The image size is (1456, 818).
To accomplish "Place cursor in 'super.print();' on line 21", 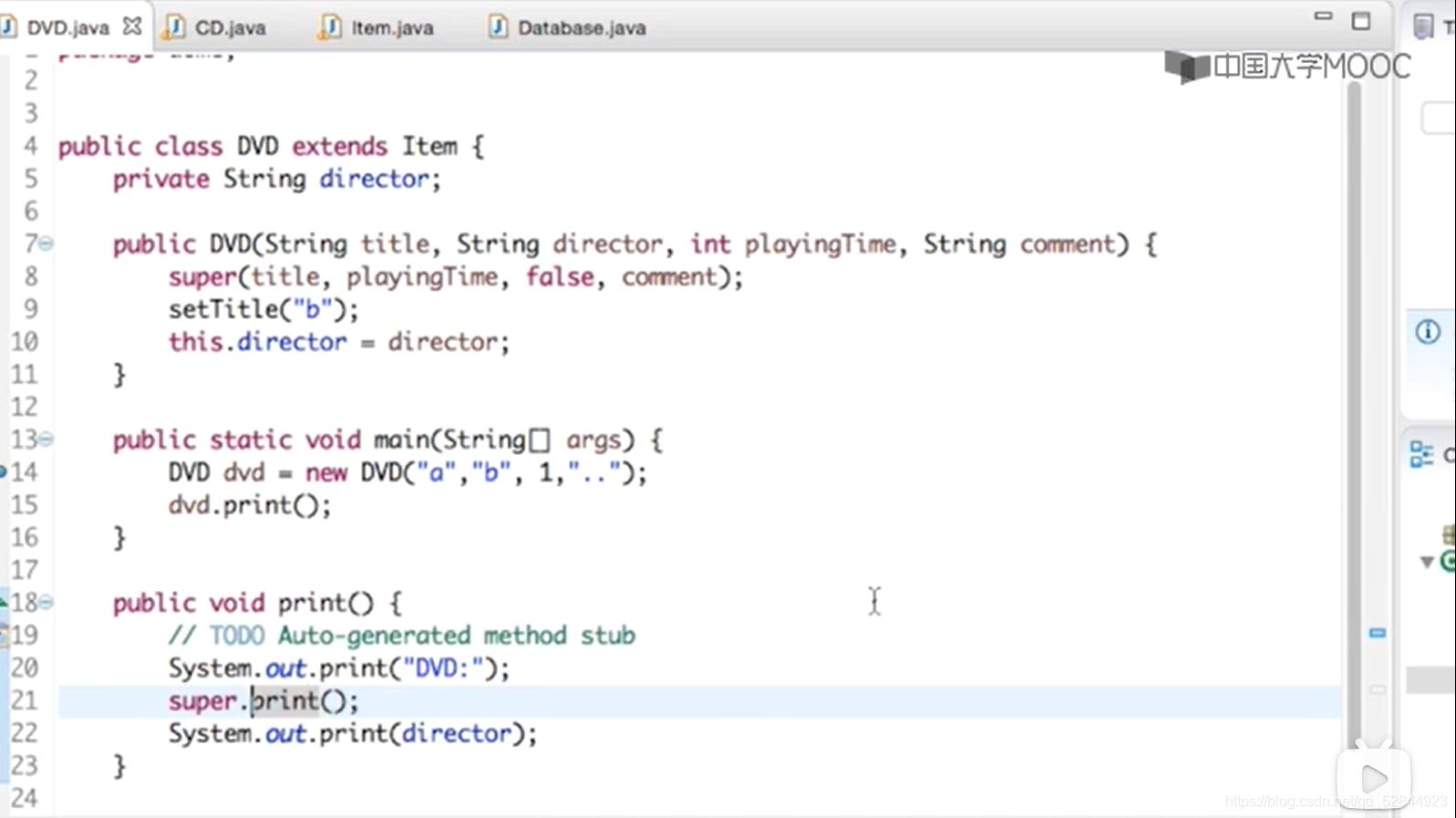I will [263, 700].
